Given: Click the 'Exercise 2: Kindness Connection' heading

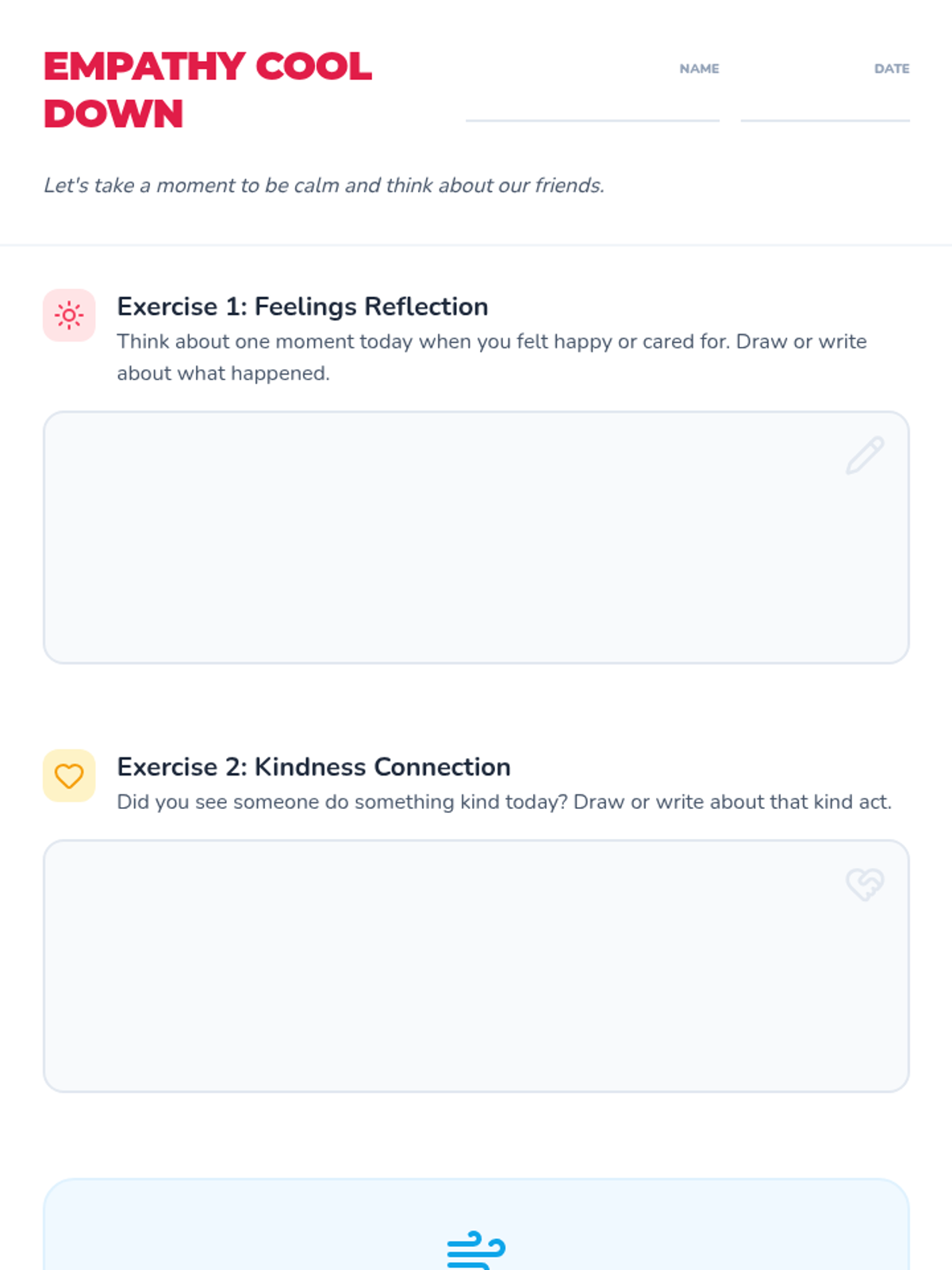Looking at the screenshot, I should click(313, 767).
